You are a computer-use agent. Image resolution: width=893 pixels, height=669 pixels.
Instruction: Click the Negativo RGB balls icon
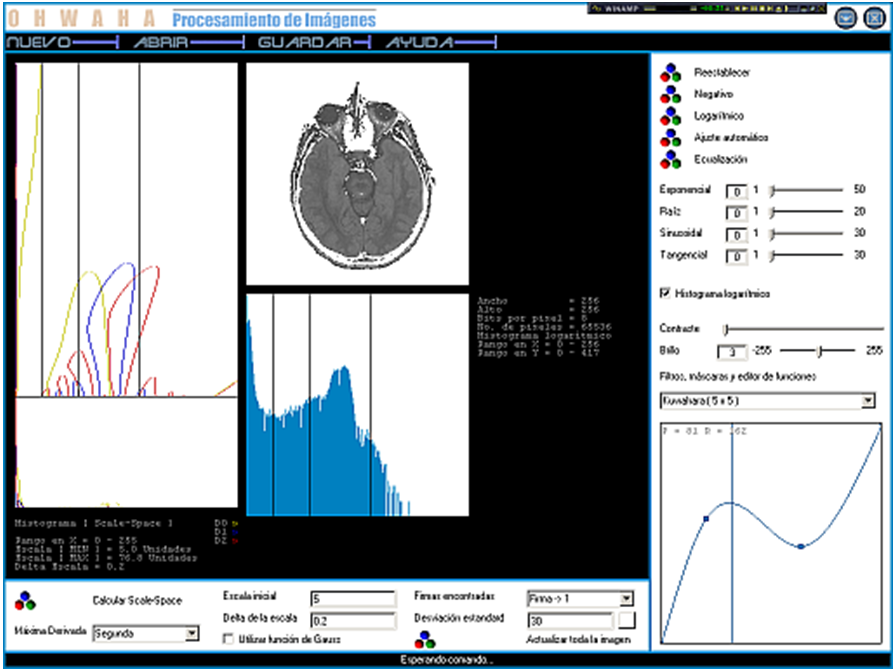click(x=670, y=95)
